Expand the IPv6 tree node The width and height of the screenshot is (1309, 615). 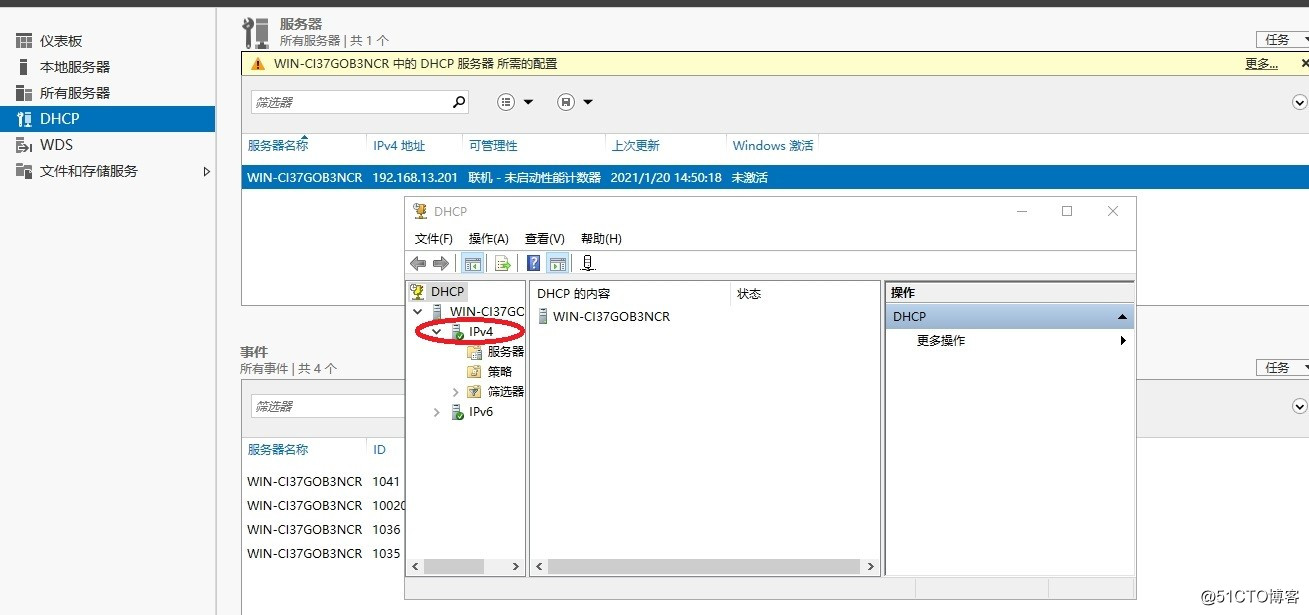coord(437,412)
